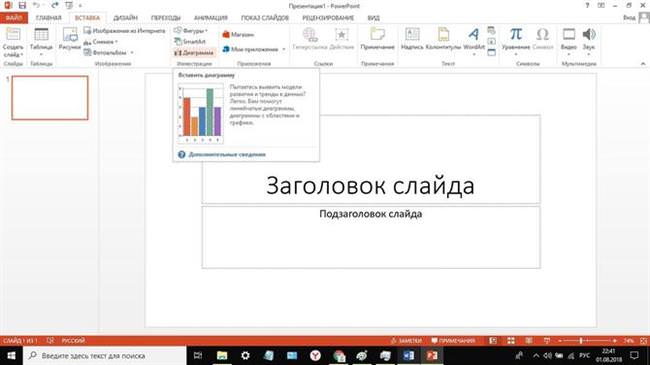Open the Мои приложения dropdown arrow
The image size is (650, 365).
tap(284, 49)
